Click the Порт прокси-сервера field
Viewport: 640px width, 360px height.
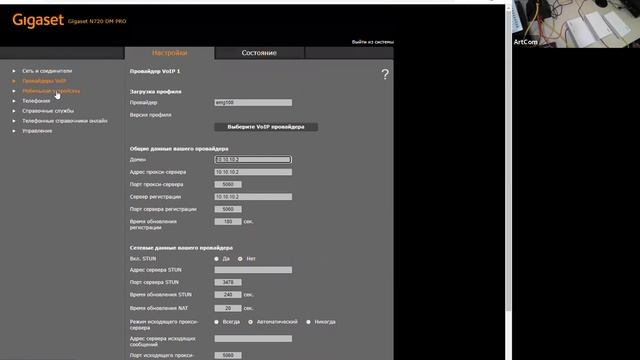coord(228,184)
